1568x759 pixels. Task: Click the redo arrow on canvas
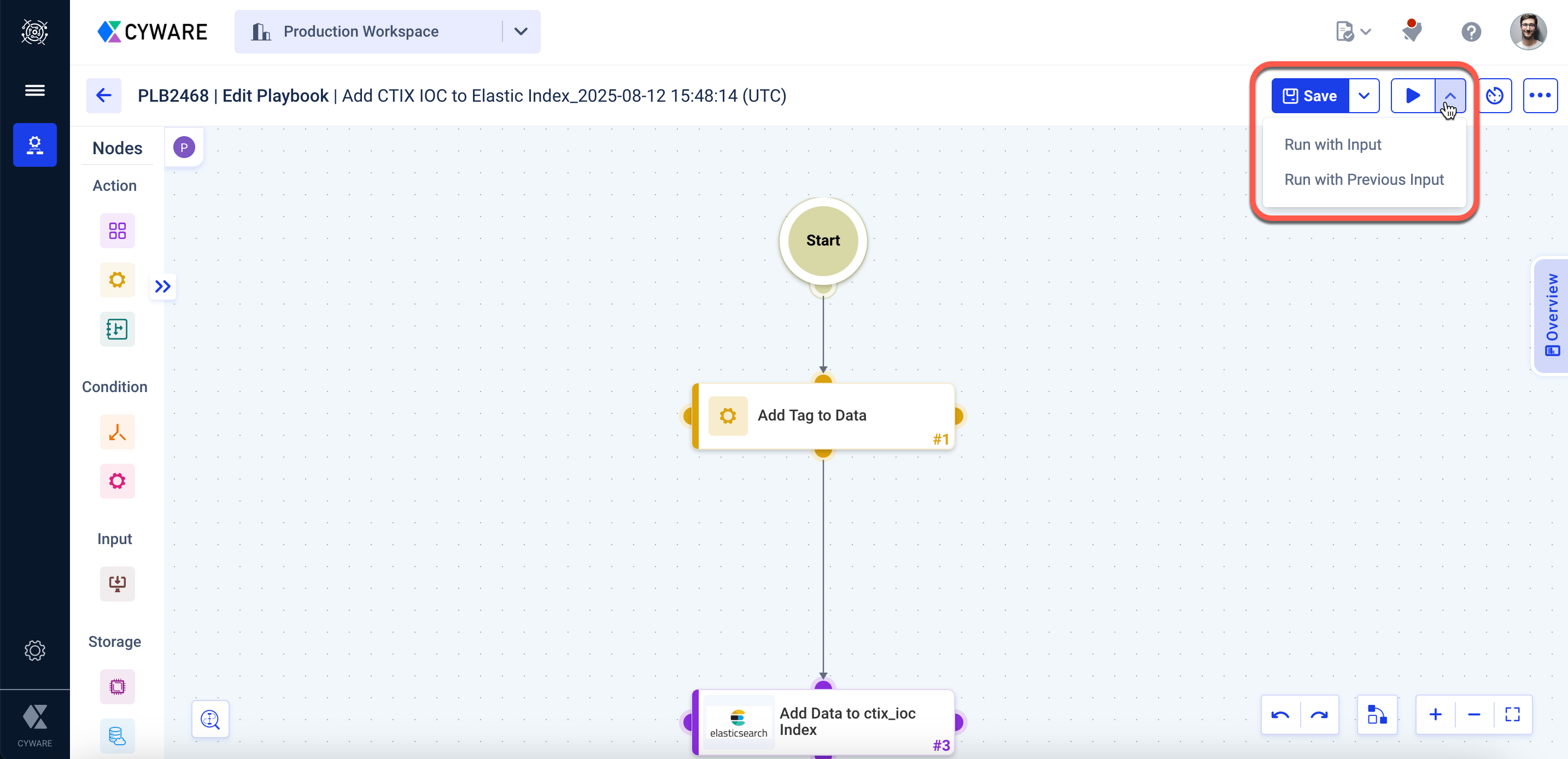(x=1319, y=715)
